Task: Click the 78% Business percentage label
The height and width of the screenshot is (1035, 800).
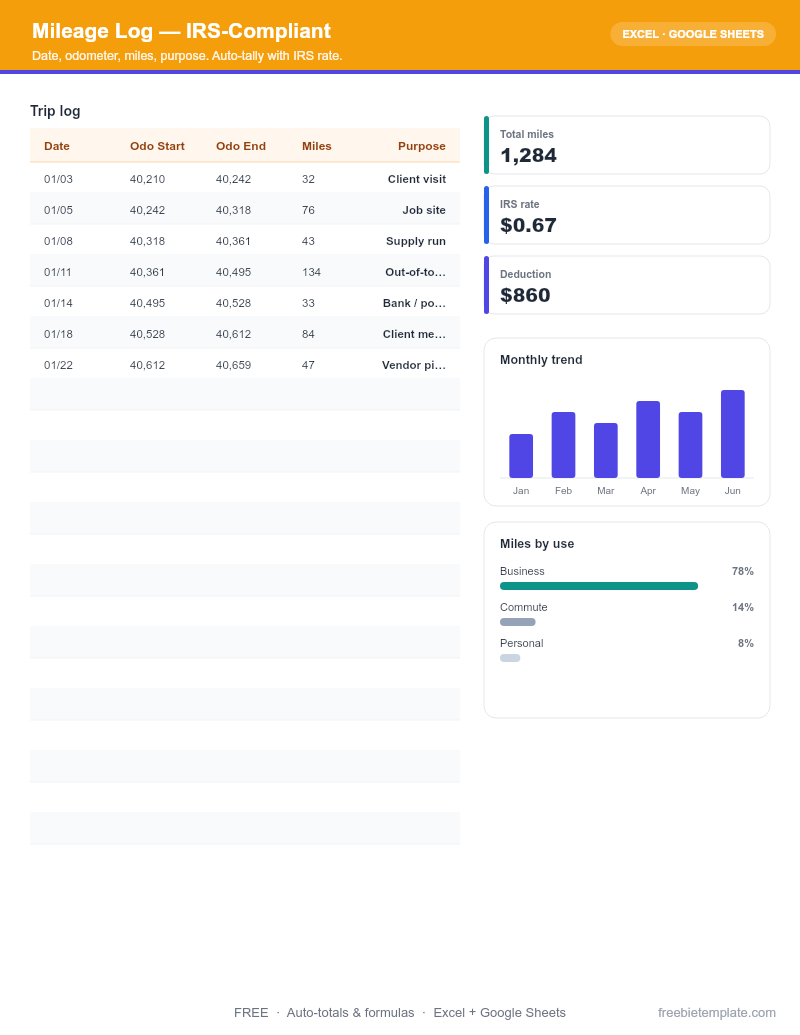Action: click(x=743, y=572)
